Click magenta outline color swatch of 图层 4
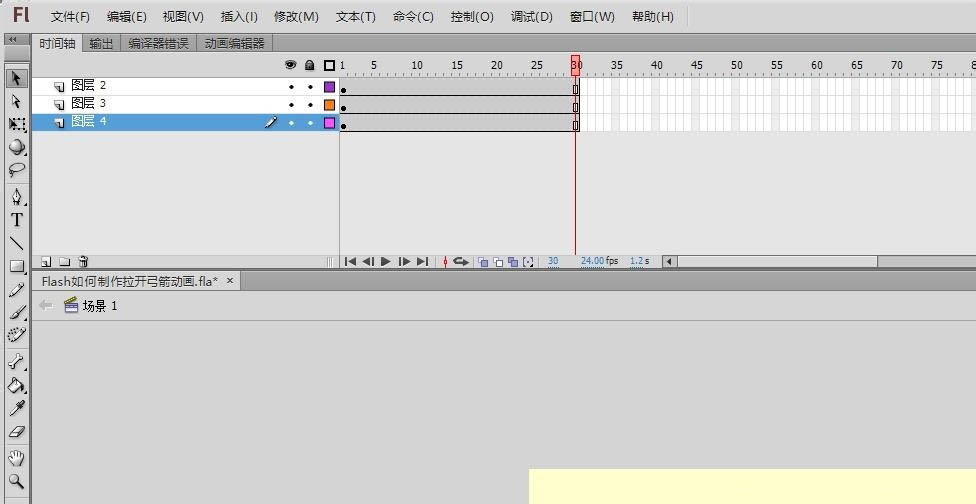 coord(329,123)
